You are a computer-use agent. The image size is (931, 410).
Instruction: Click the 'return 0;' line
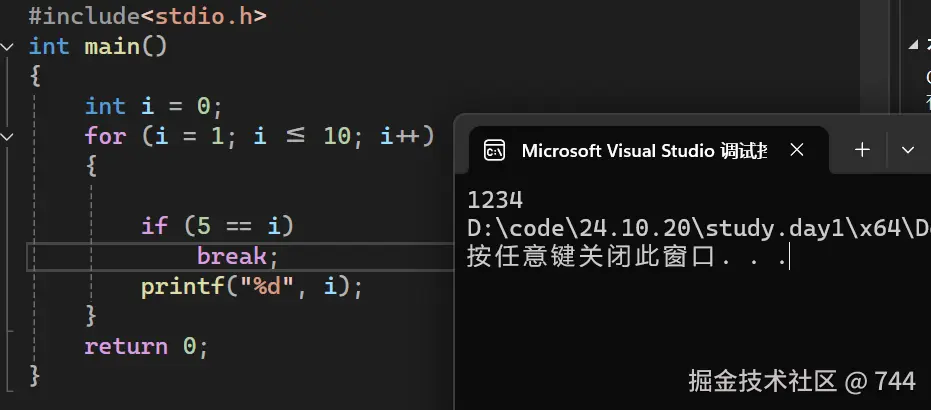click(146, 346)
